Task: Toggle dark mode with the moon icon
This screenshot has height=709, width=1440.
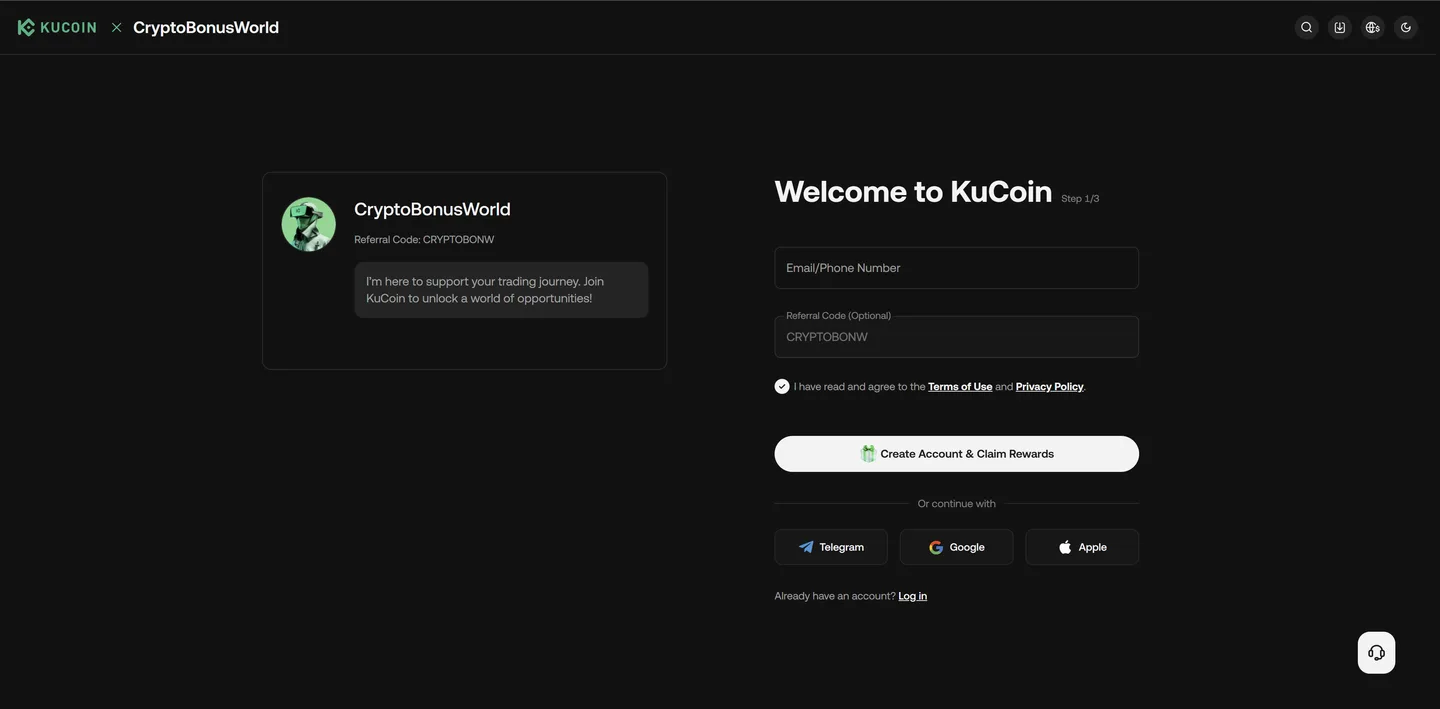Action: click(1406, 27)
